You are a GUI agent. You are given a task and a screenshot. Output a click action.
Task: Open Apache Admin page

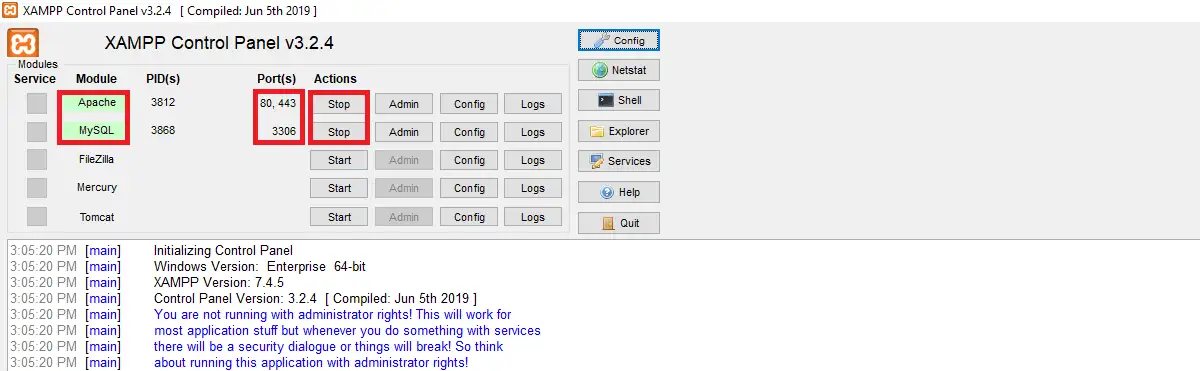click(404, 104)
